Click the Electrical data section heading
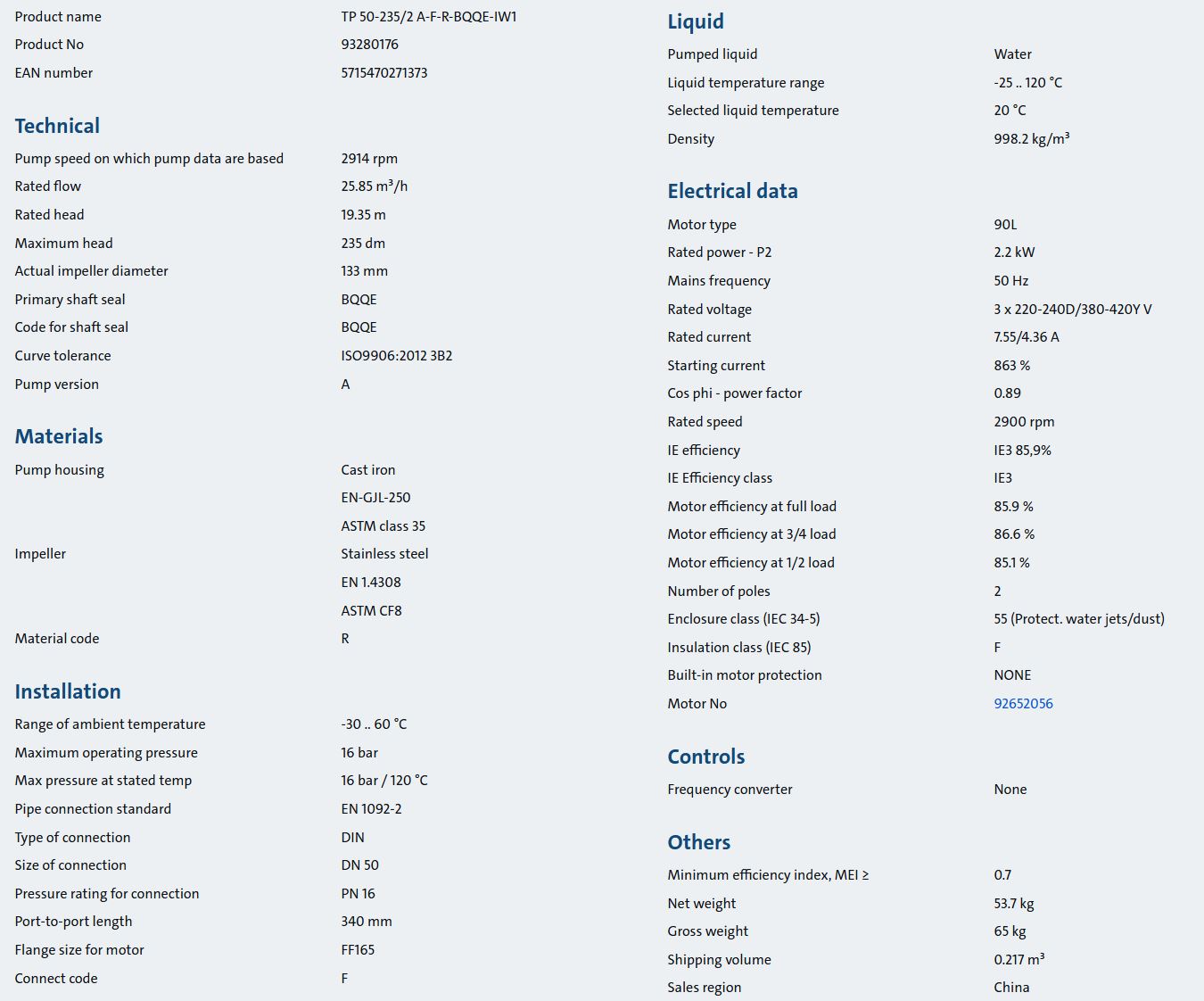1204x1001 pixels. coord(732,191)
